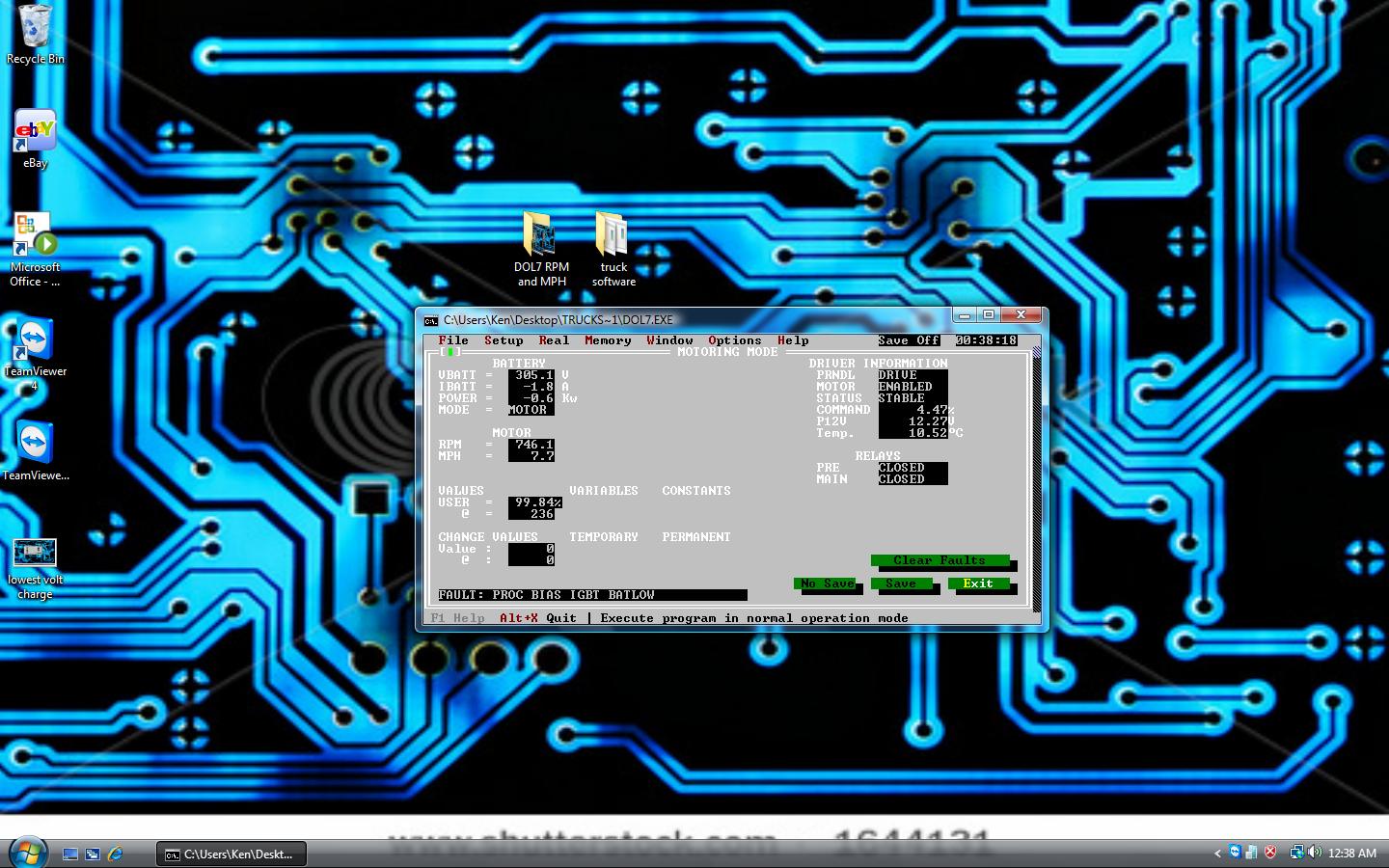Click the COMMAND 4.47% value
Image resolution: width=1389 pixels, height=868 pixels.
[916, 410]
